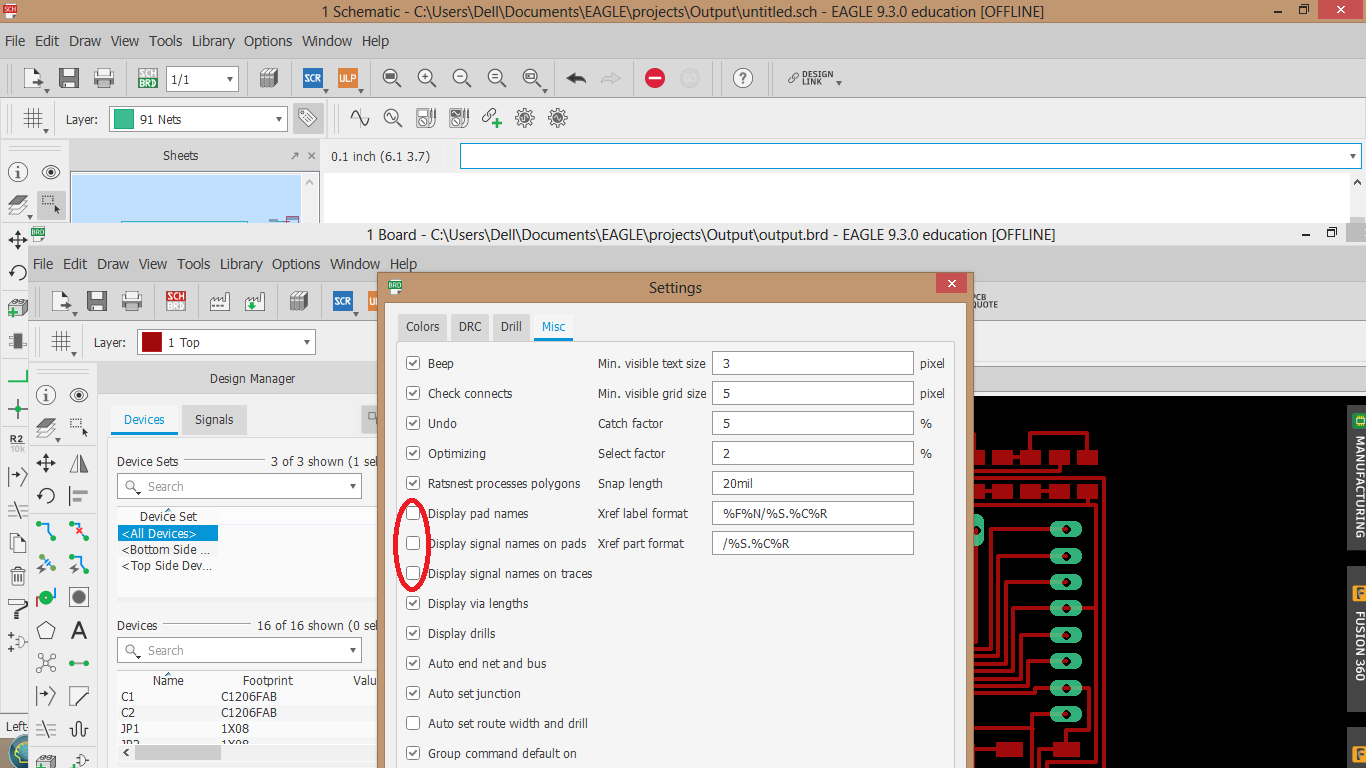Switch to Drill tab in Settings
Screen dimensions: 1366x768
click(x=511, y=327)
